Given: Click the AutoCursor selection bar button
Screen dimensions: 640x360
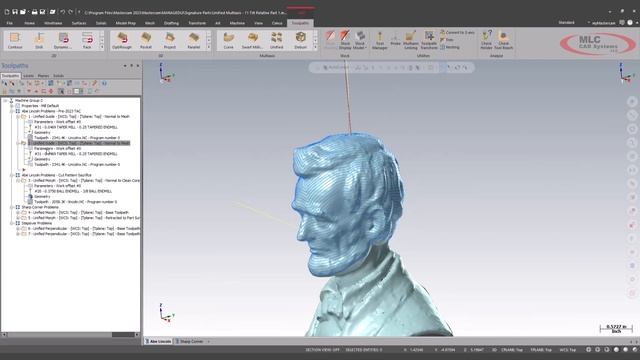Looking at the screenshot, I should coord(336,68).
